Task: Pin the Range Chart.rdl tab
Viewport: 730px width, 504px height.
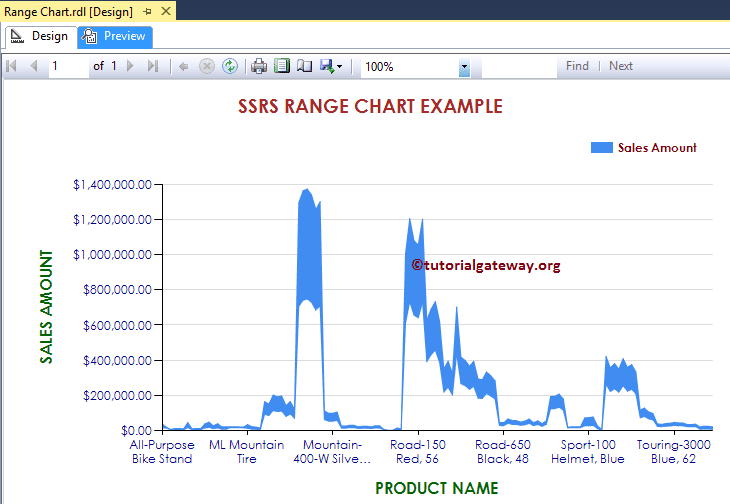Action: click(x=148, y=12)
